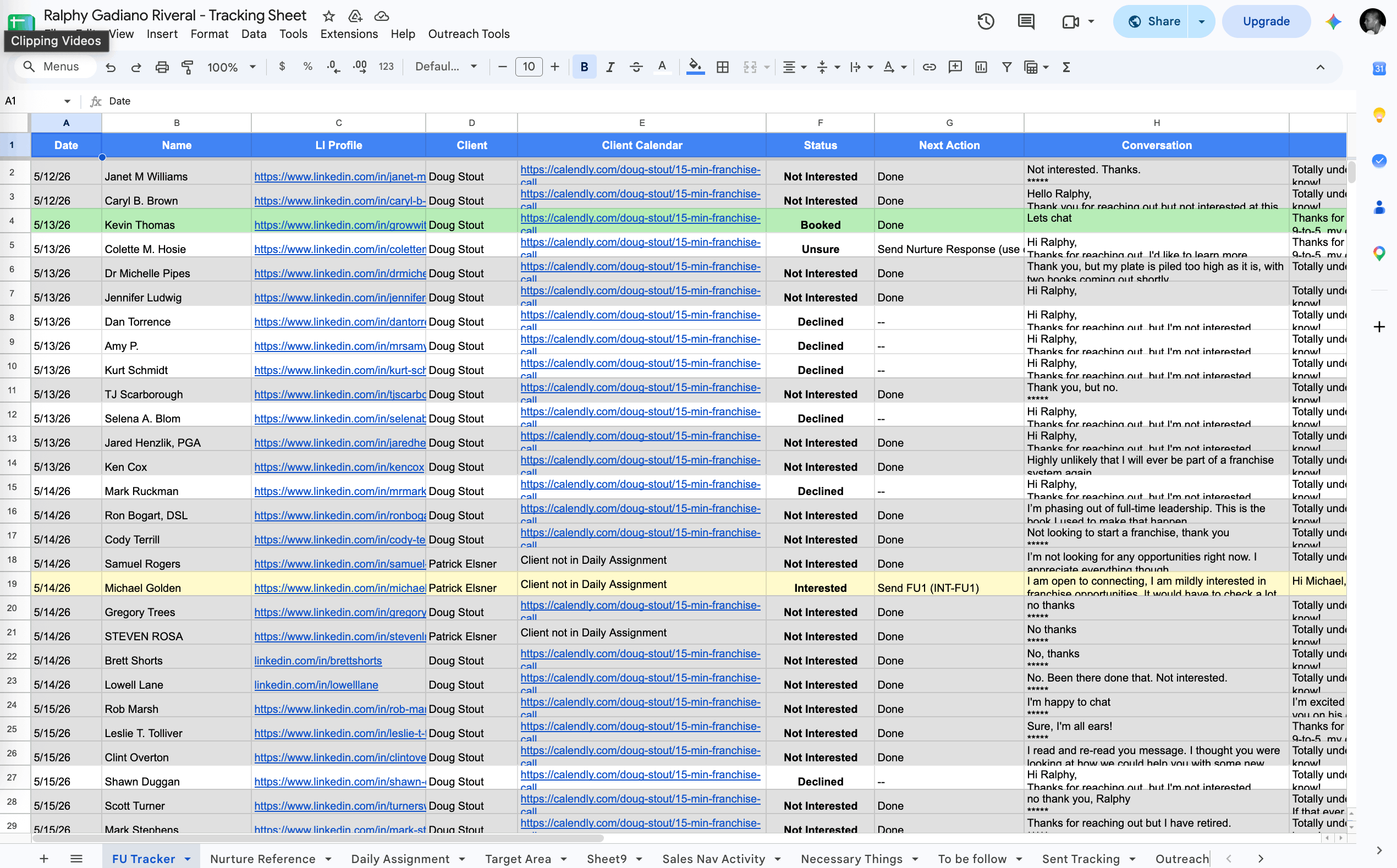
Task: Click the Print icon
Action: (x=162, y=67)
